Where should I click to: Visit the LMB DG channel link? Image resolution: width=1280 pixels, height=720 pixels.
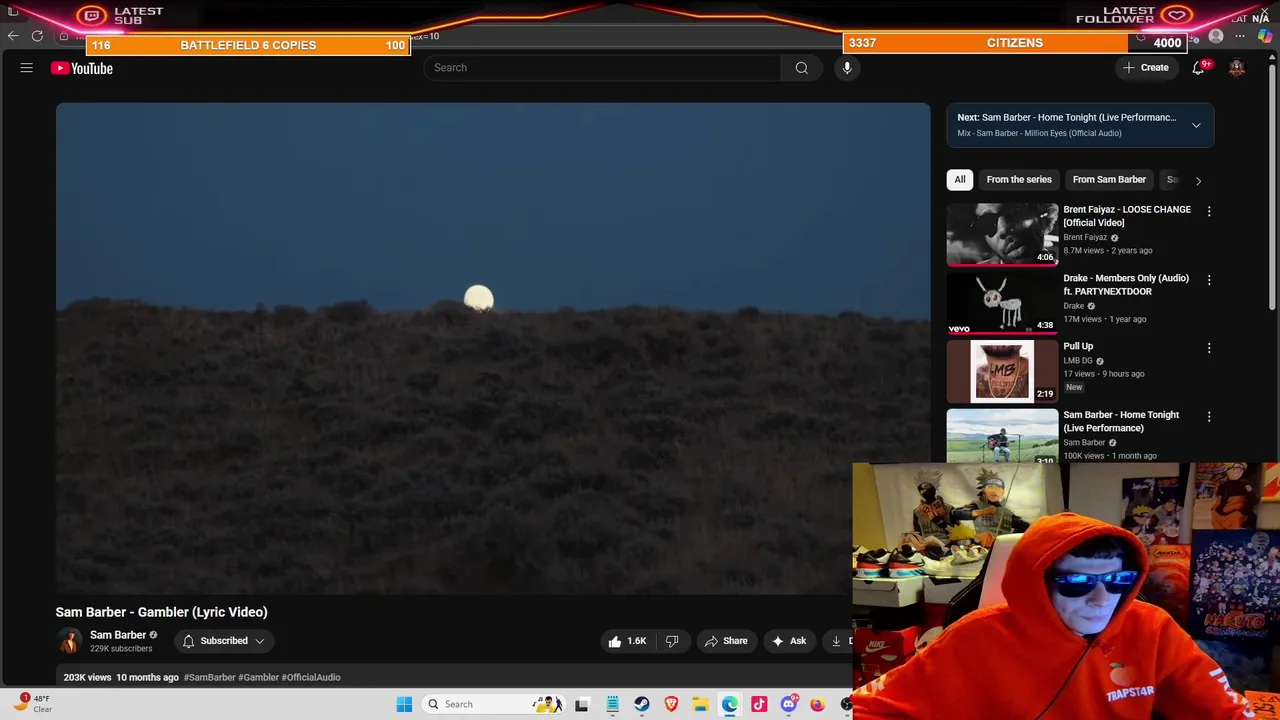pos(1078,361)
